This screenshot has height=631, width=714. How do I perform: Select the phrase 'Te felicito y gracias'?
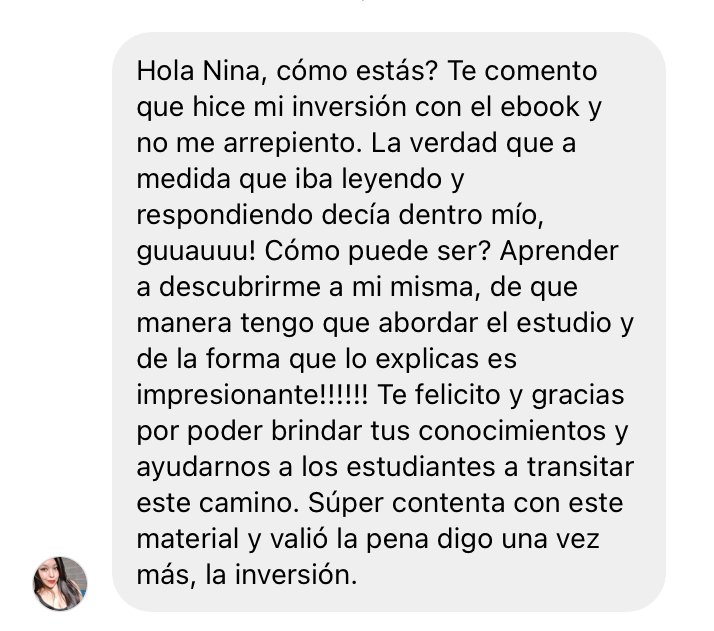[500, 395]
